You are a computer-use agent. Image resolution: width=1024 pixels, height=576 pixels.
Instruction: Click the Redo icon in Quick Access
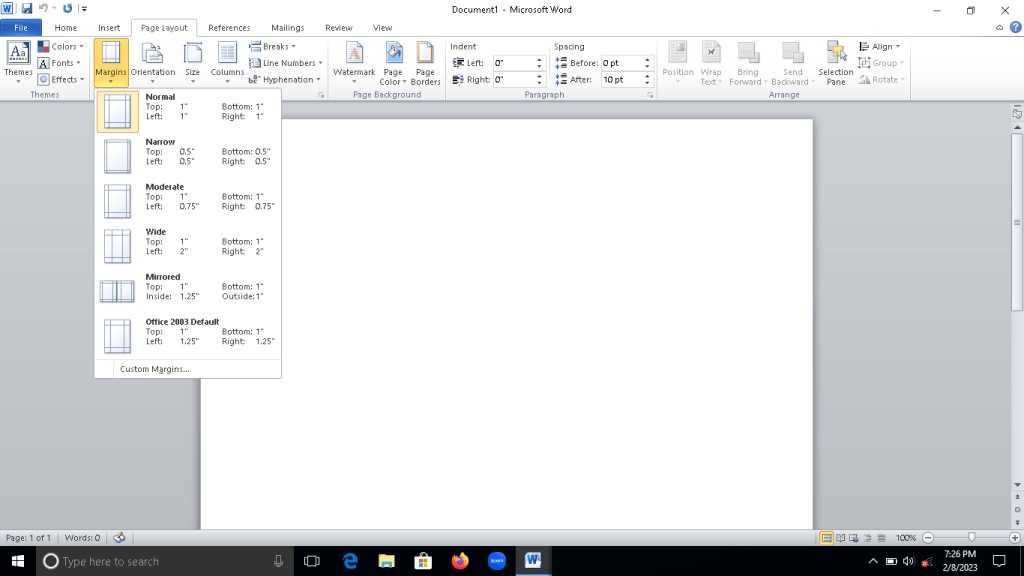(67, 8)
